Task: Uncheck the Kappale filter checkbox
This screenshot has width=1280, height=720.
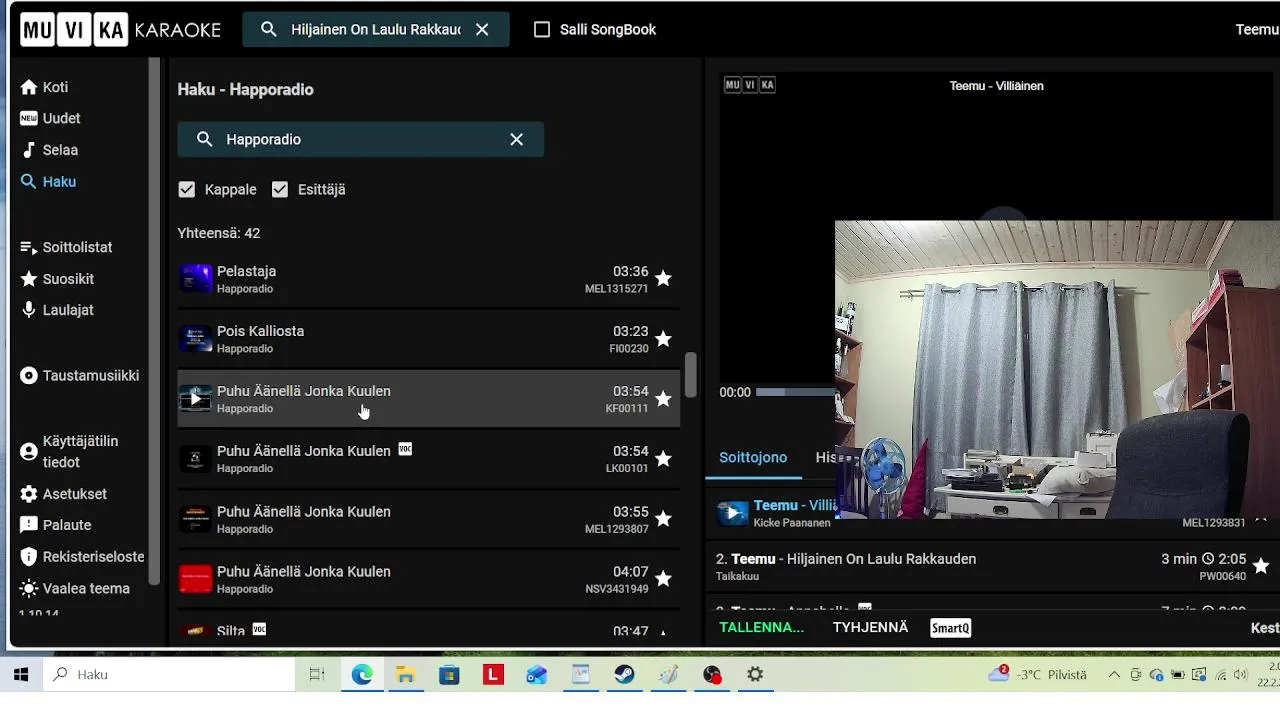Action: point(186,189)
